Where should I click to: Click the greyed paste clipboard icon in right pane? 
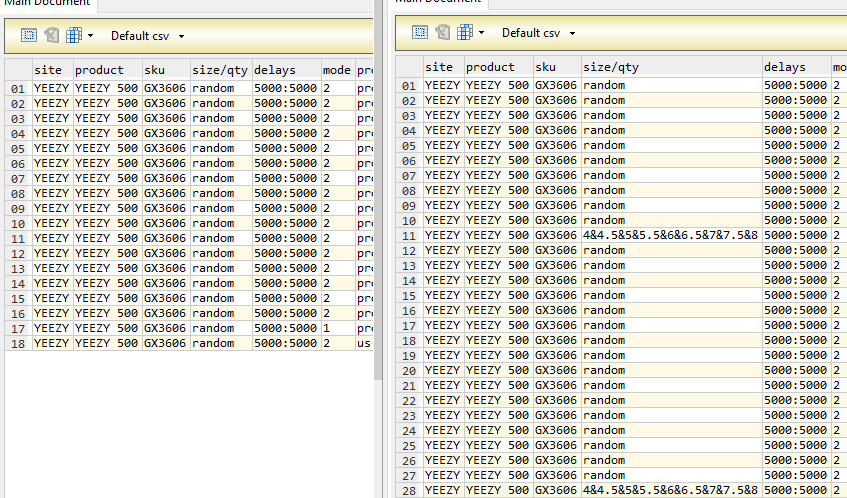pos(443,32)
